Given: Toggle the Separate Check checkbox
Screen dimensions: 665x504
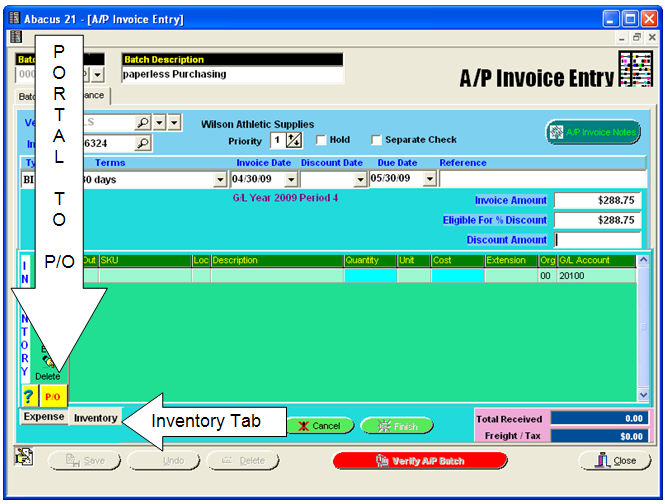Looking at the screenshot, I should click(x=376, y=140).
